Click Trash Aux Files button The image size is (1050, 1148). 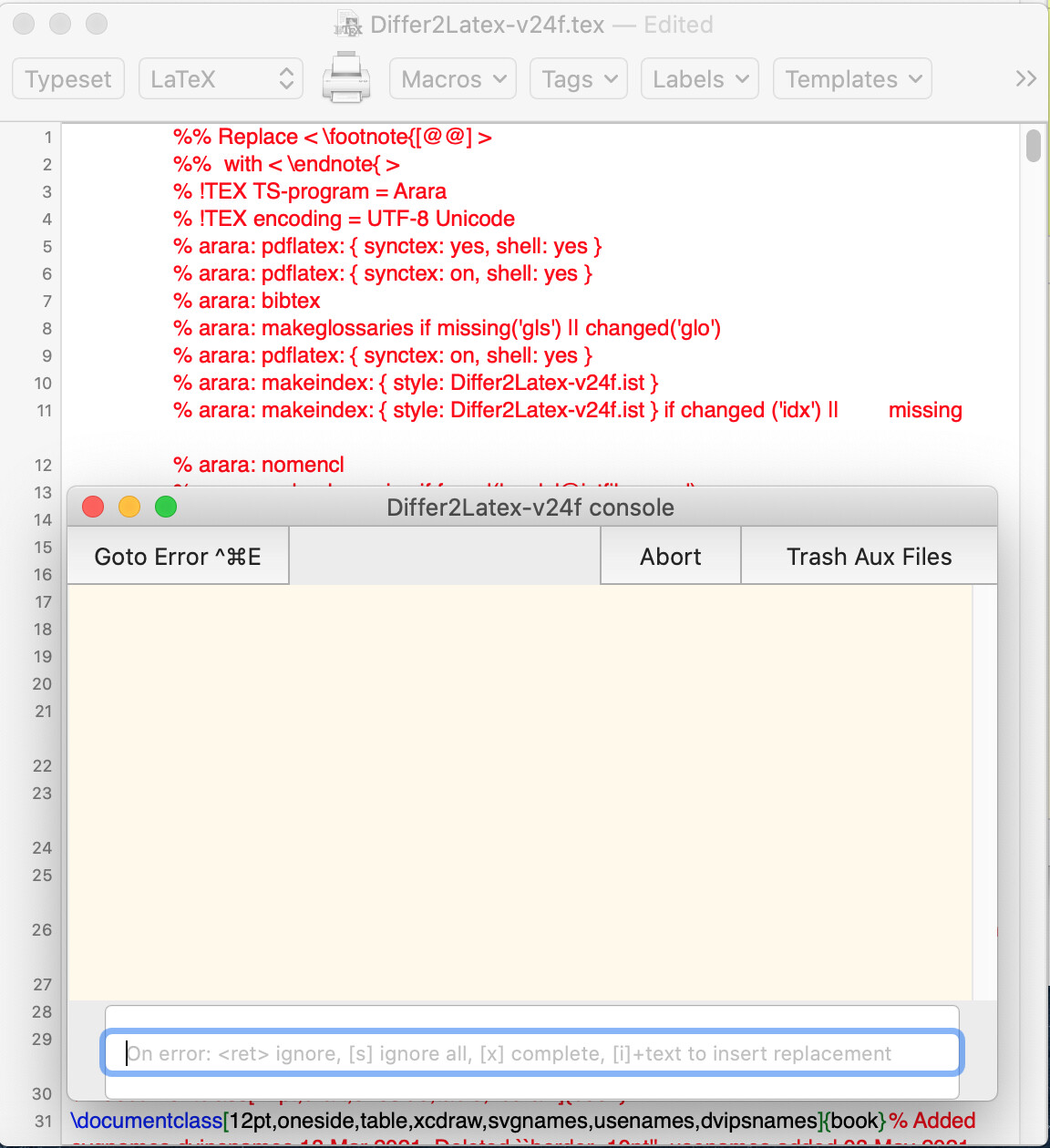[869, 557]
